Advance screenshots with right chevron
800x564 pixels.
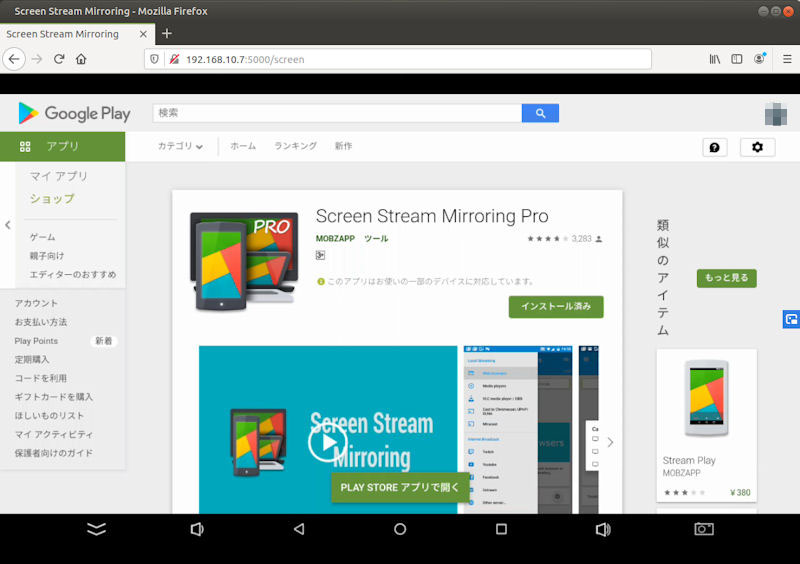point(610,443)
